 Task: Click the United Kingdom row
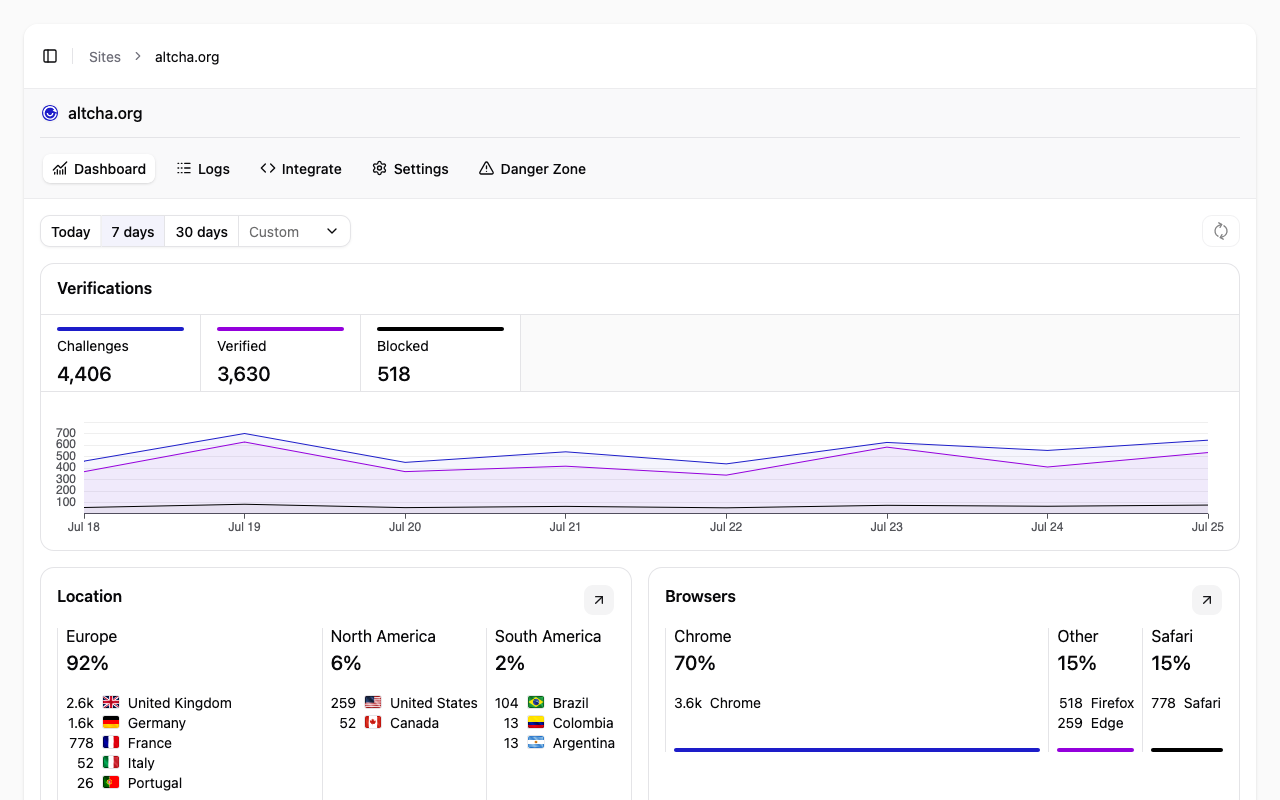pyautogui.click(x=149, y=703)
